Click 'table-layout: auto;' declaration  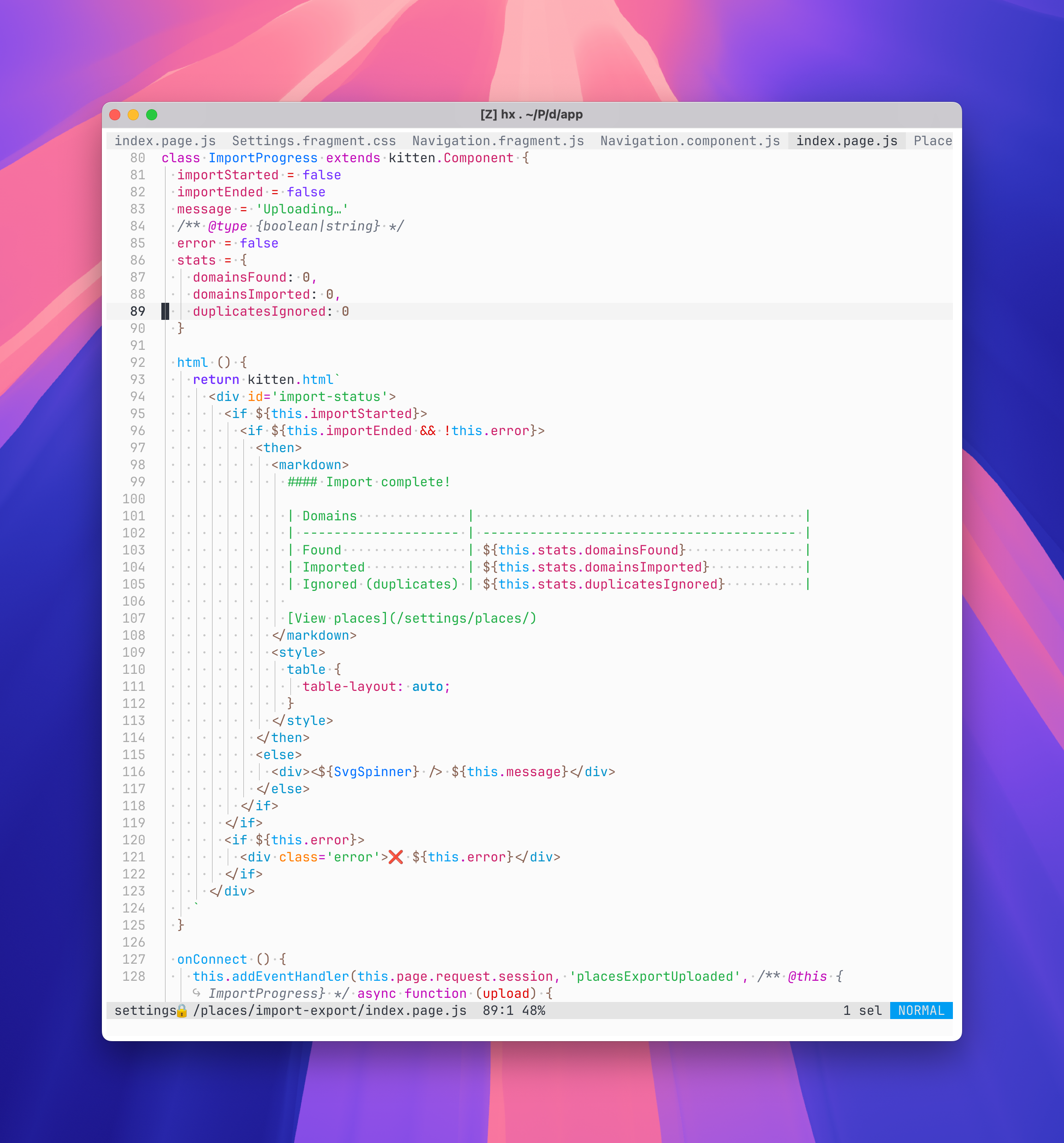(377, 687)
